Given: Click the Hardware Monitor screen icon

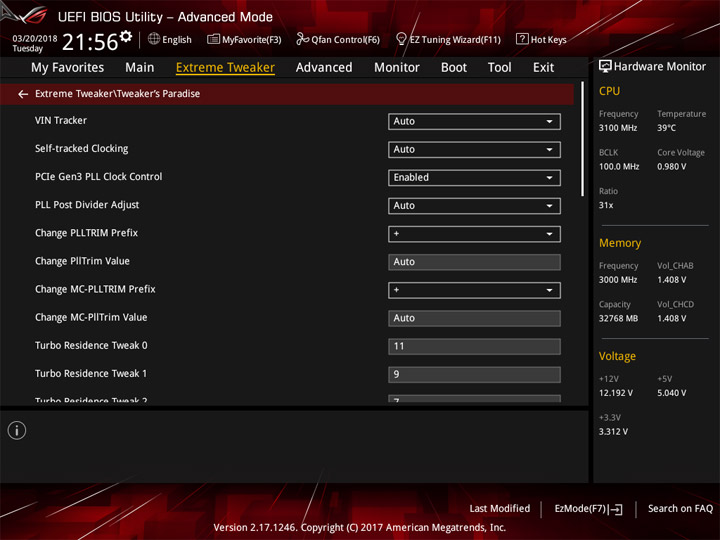Looking at the screenshot, I should [605, 66].
